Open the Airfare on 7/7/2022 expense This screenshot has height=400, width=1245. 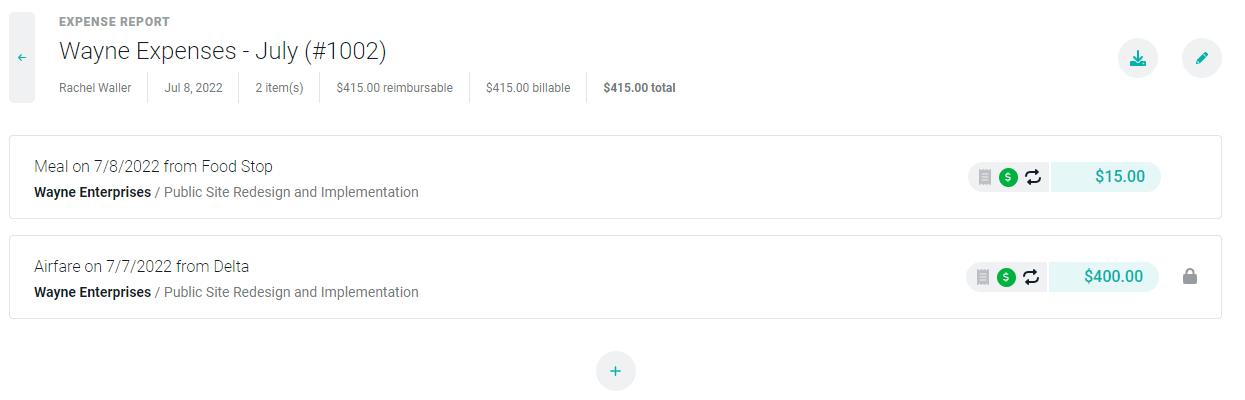tap(141, 266)
